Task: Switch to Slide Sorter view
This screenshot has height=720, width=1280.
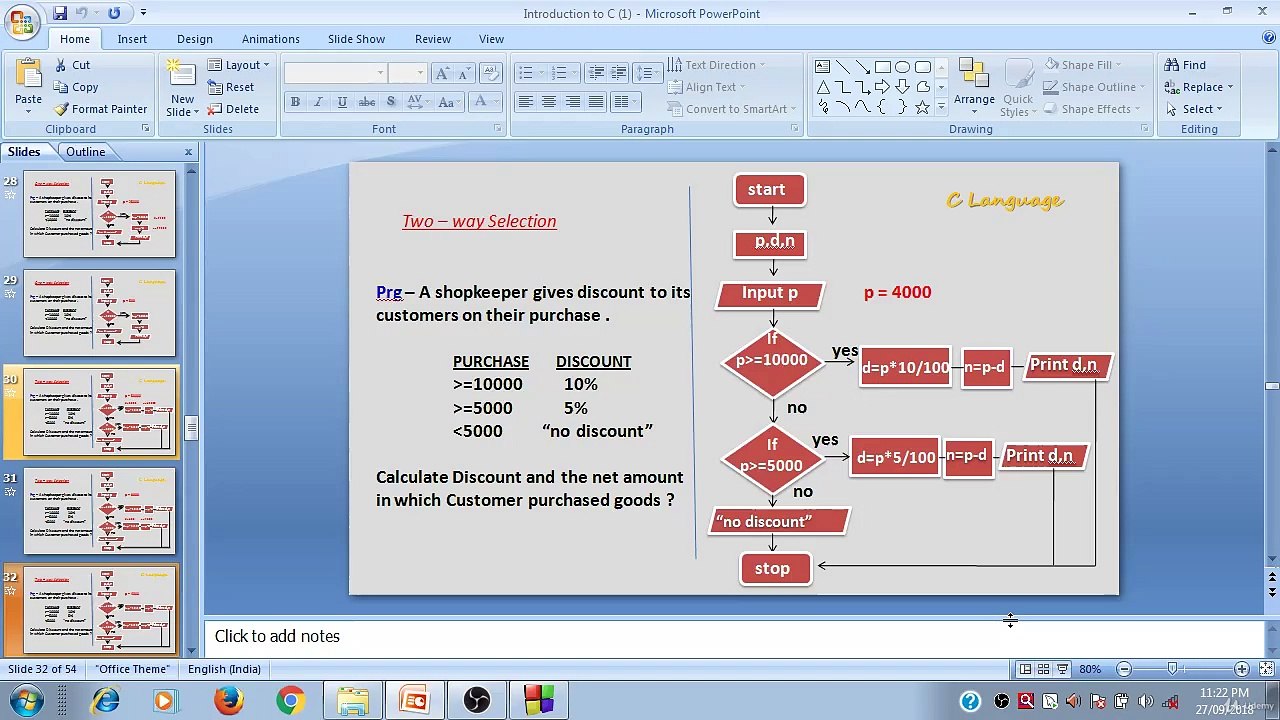Action: [x=1043, y=669]
